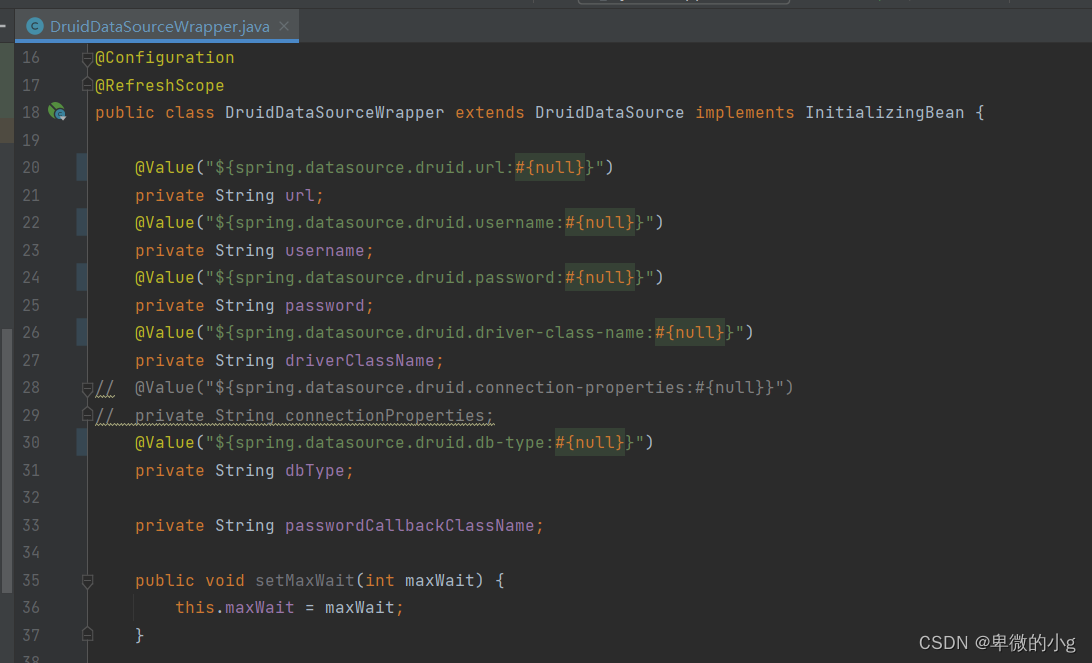The width and height of the screenshot is (1092, 663).
Task: Click the driver-class-name property string
Action: pyautogui.click(x=479, y=333)
